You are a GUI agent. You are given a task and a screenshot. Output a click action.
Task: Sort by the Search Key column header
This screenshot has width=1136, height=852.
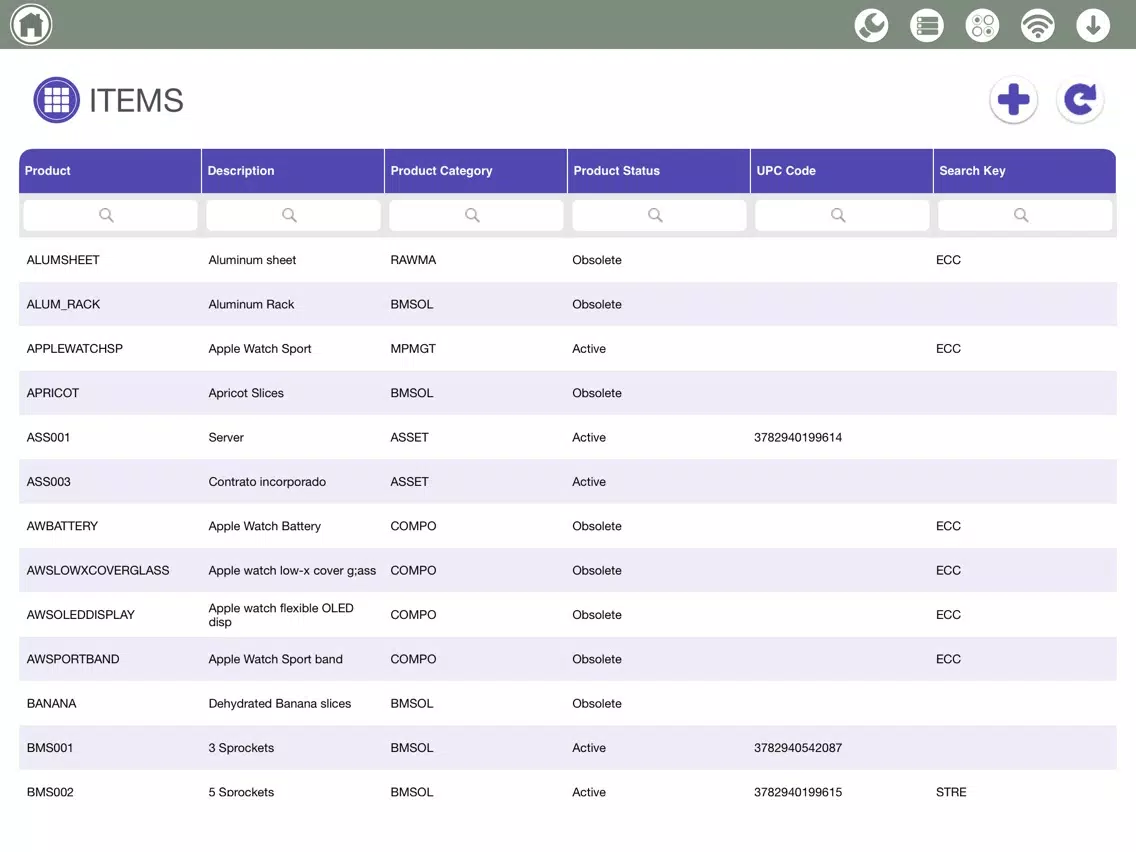1024,171
